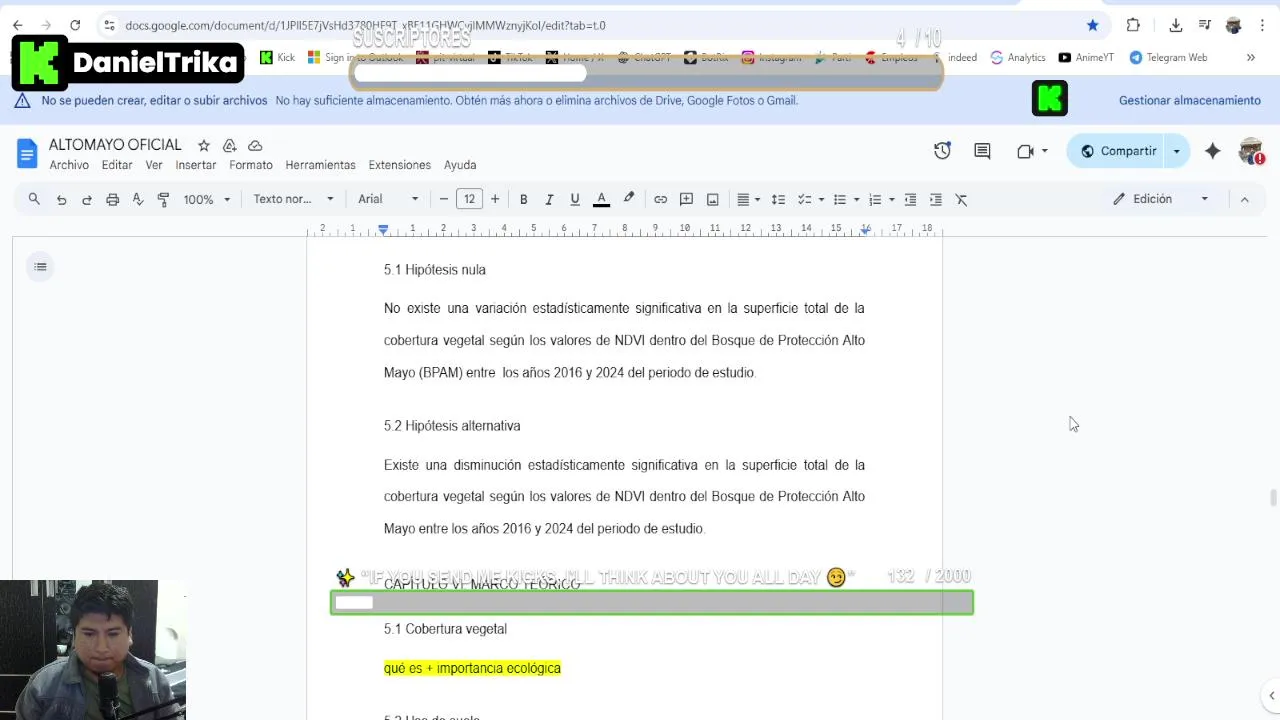The image size is (1280, 720).
Task: Insert an image from toolbar
Action: point(712,199)
